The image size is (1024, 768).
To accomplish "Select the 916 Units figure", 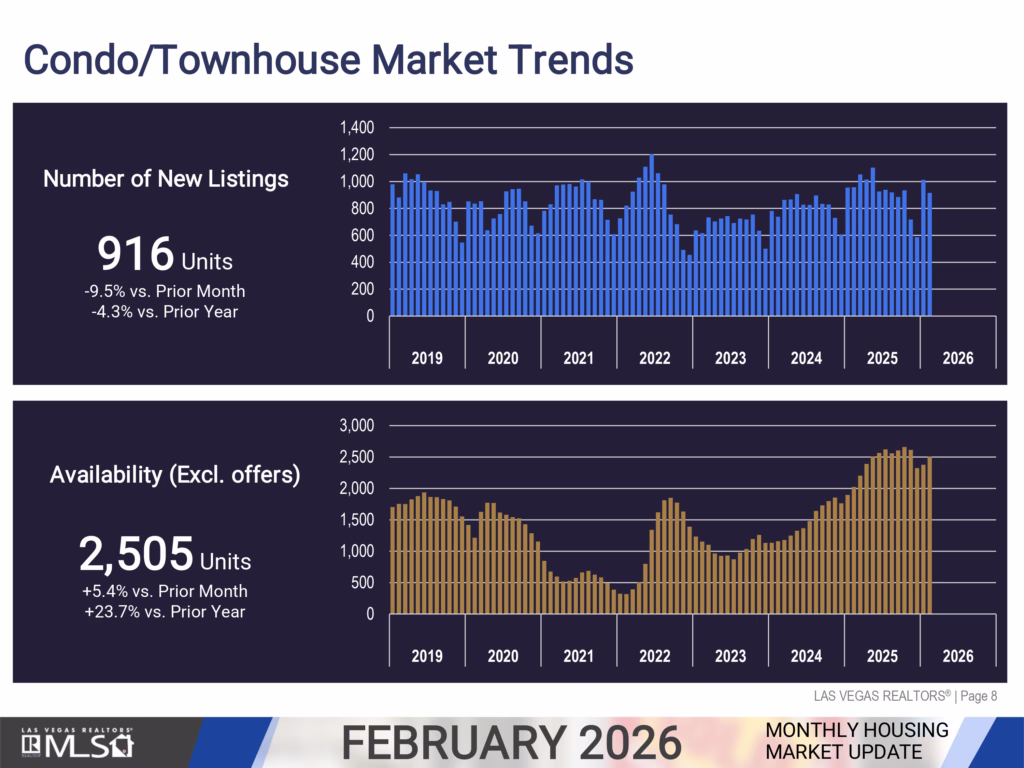I will [x=165, y=256].
